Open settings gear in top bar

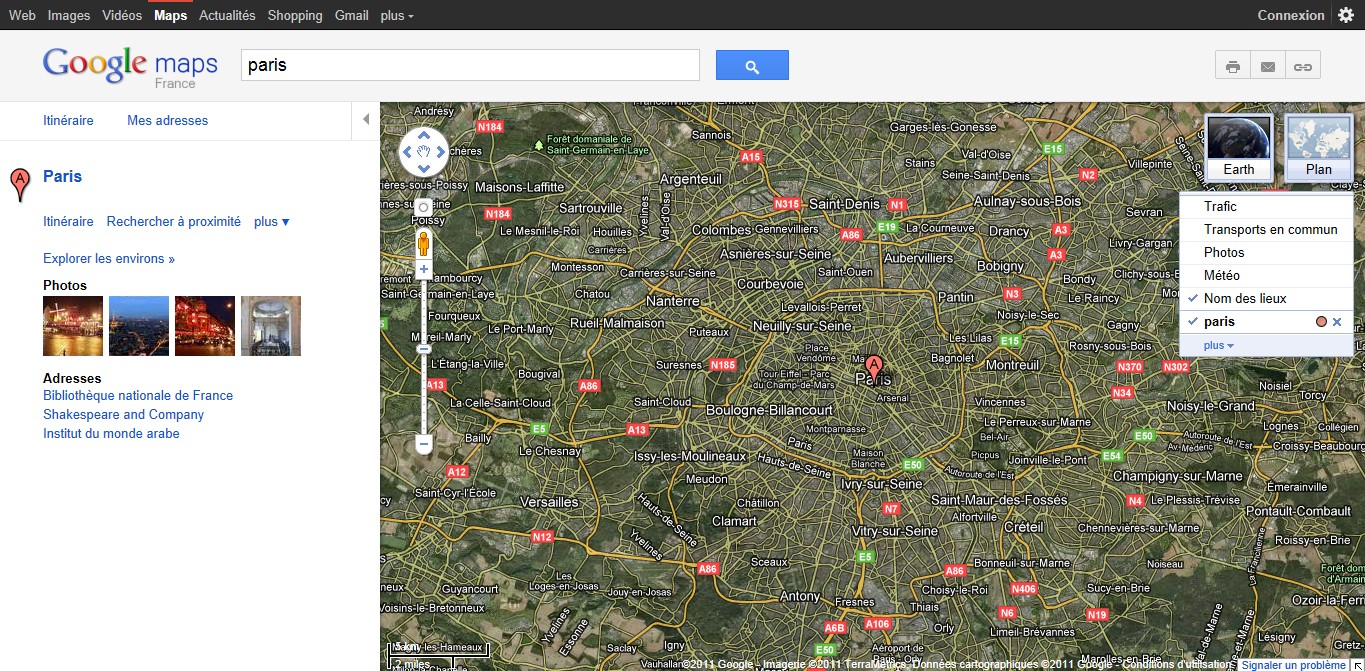pyautogui.click(x=1346, y=15)
